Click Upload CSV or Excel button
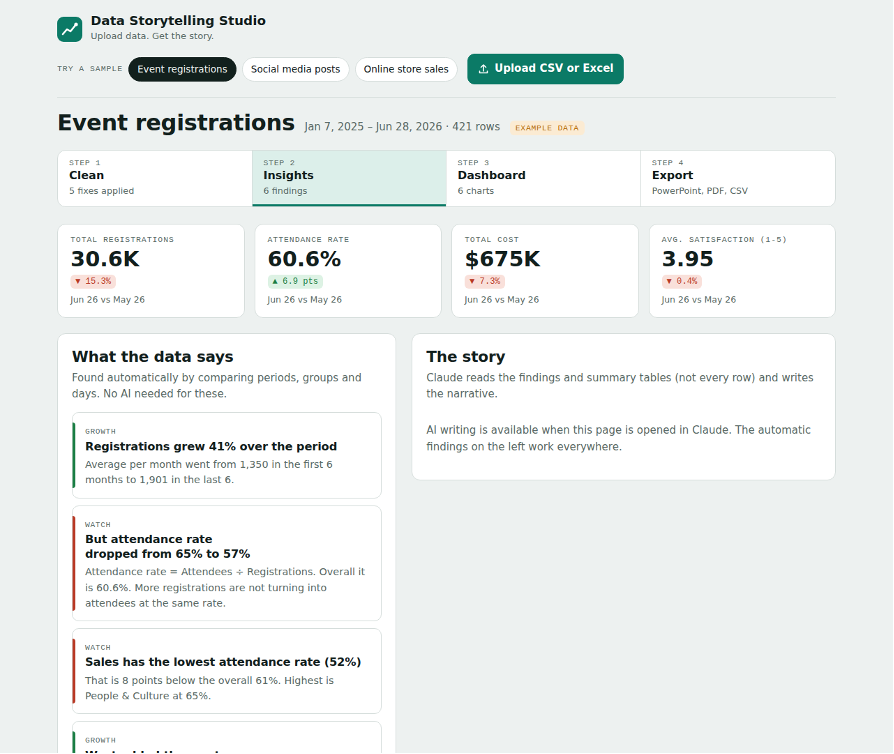Image resolution: width=894 pixels, height=754 pixels. pos(545,69)
